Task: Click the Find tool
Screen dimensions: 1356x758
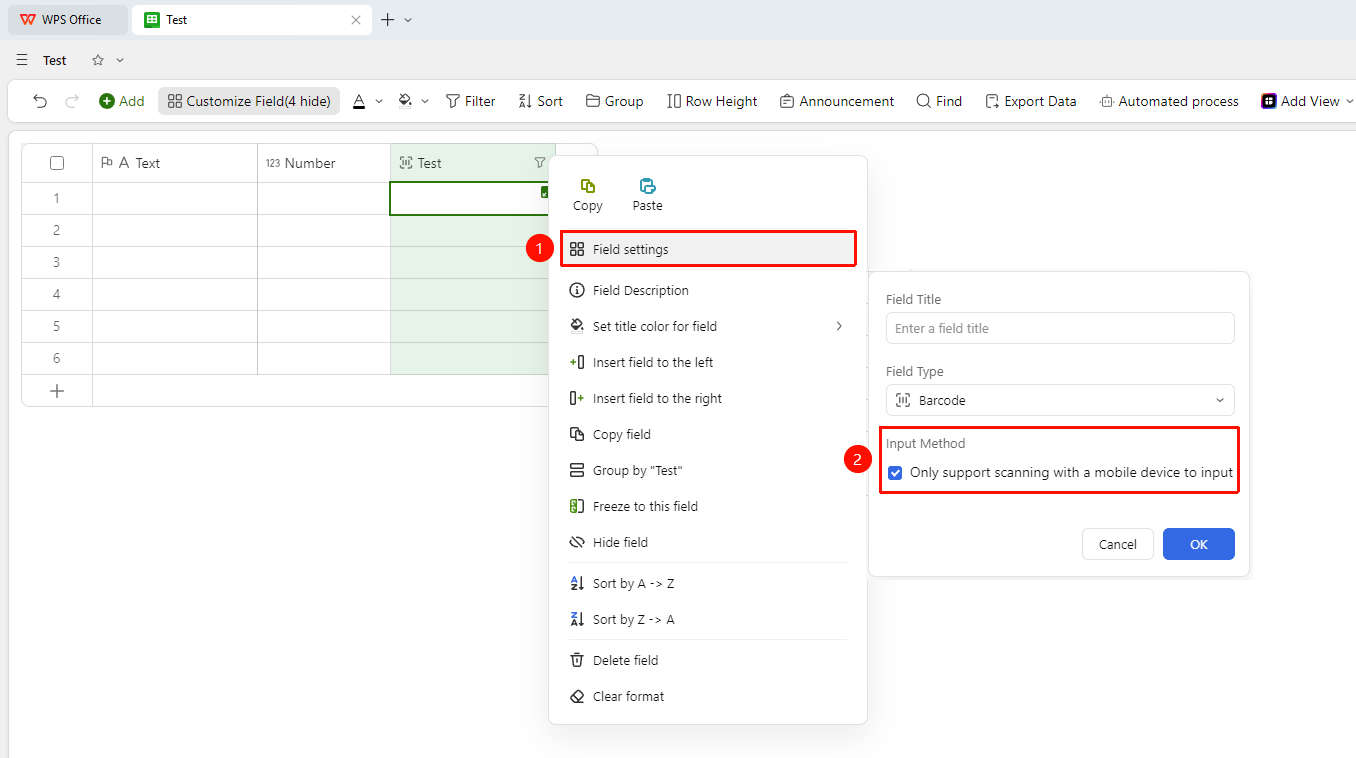Action: (939, 101)
